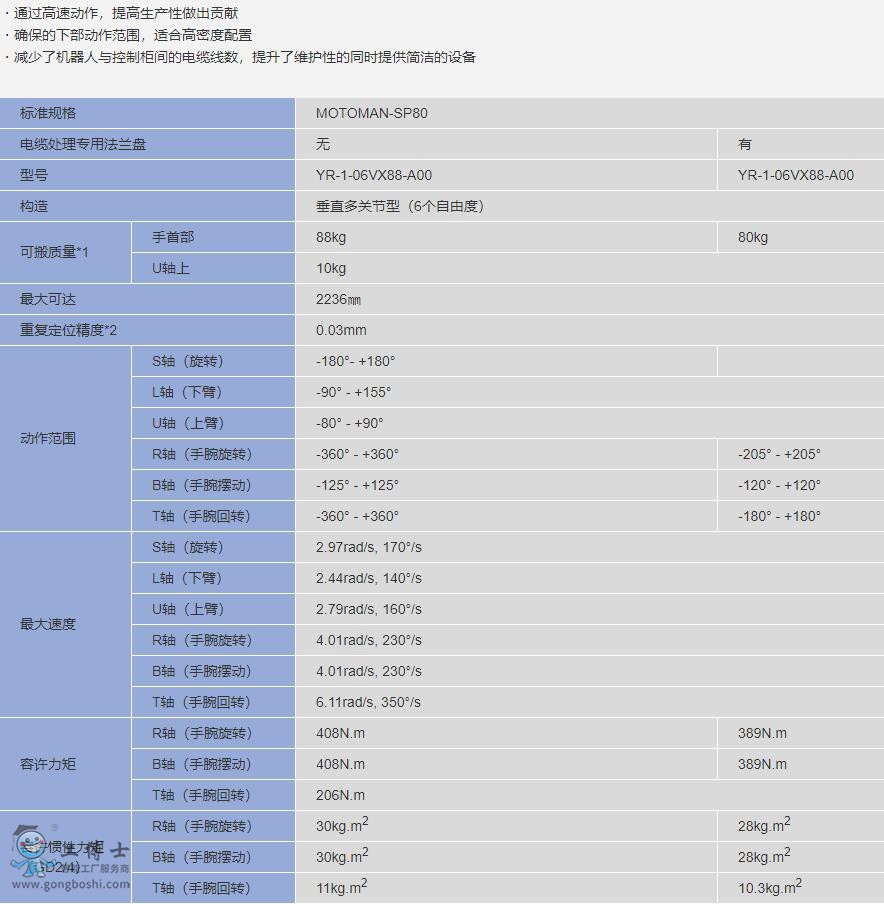The height and width of the screenshot is (904, 884).
Task: Select the 2236mm maximum reach value
Action: (x=338, y=299)
